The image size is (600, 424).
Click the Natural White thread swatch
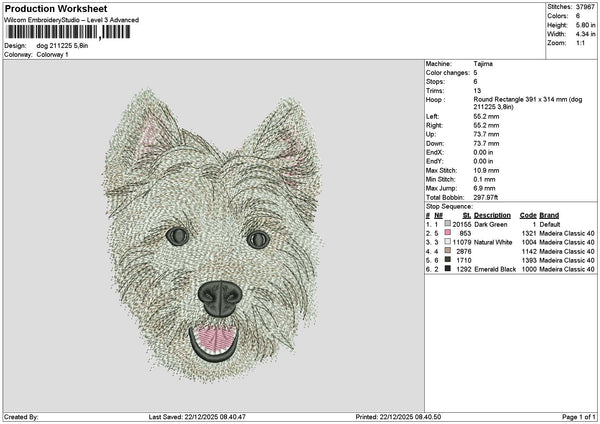[x=447, y=242]
